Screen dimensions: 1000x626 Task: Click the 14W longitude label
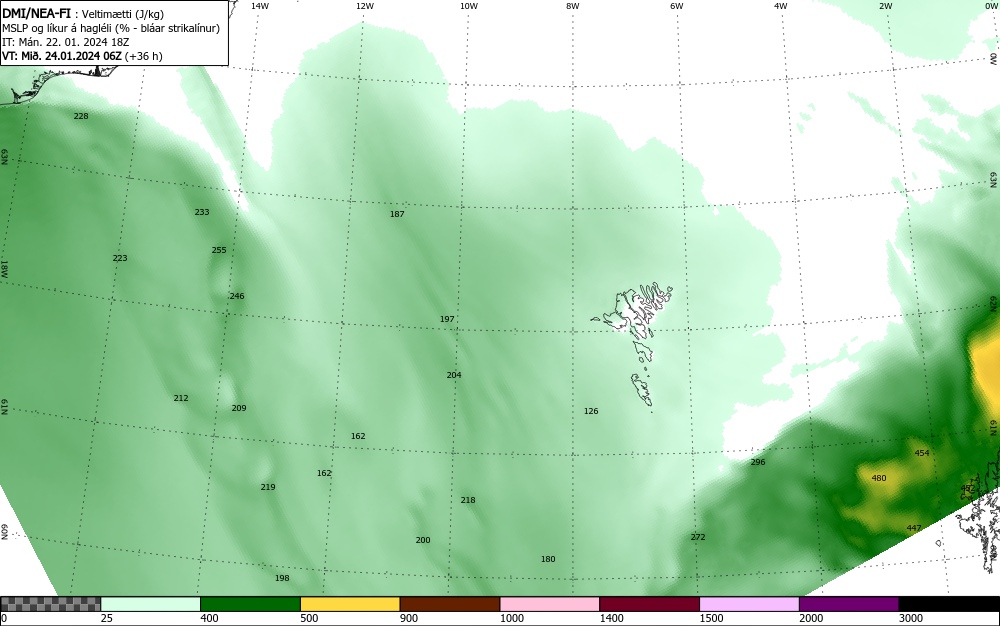(x=260, y=6)
